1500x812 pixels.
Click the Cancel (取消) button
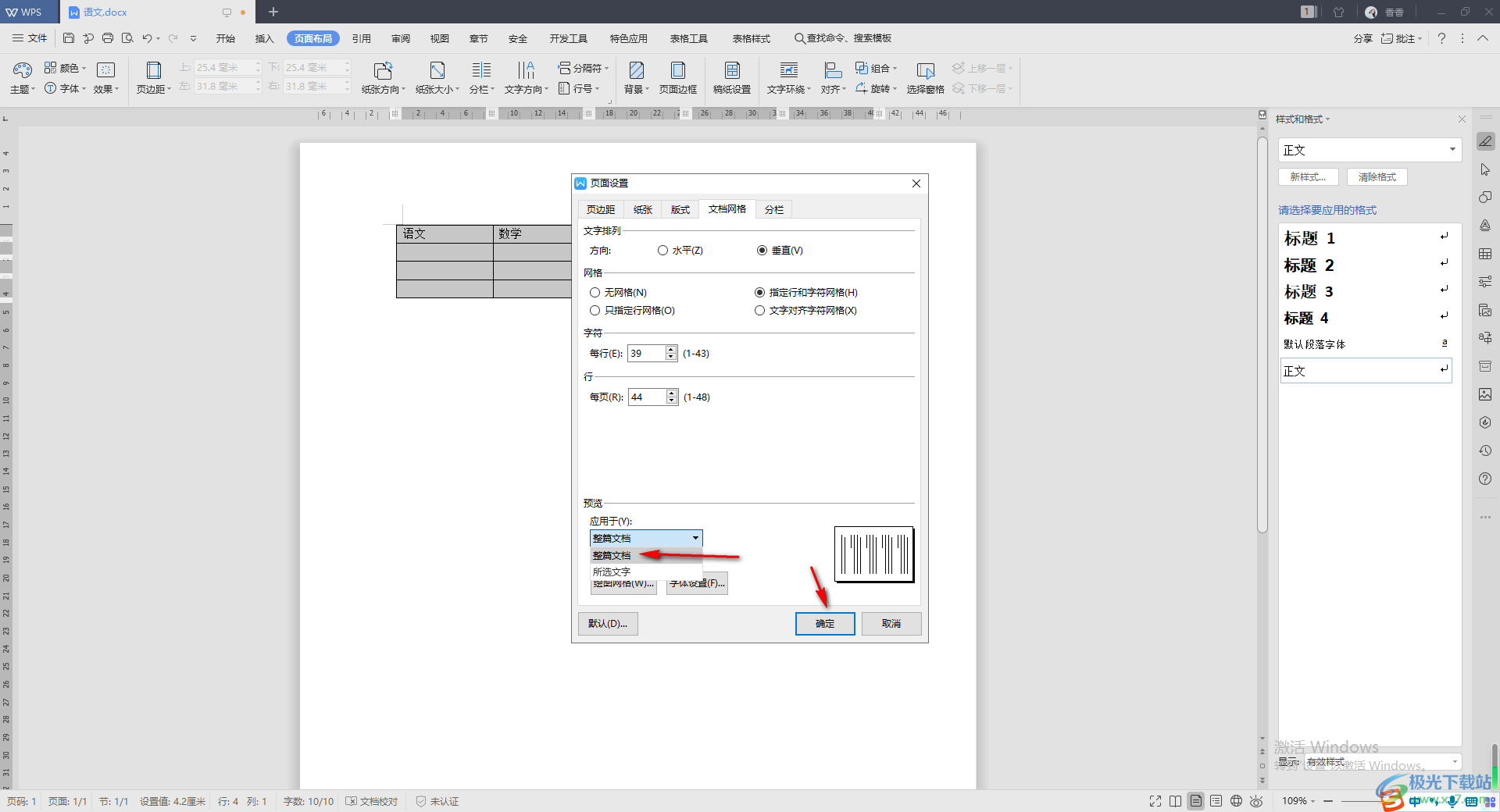pos(891,624)
